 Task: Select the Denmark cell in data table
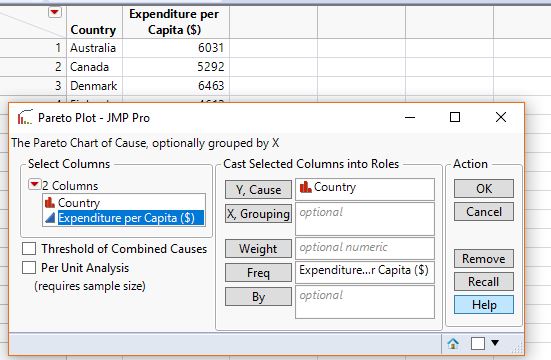coord(95,86)
